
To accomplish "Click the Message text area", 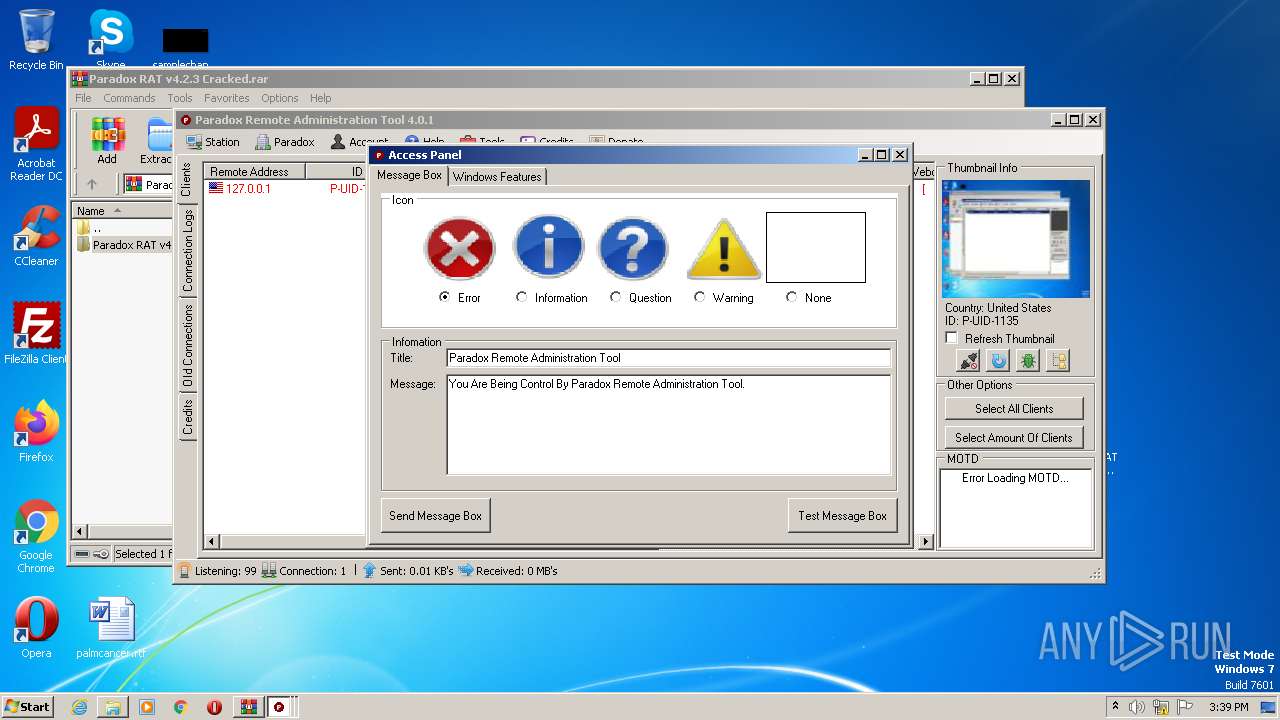I will [x=668, y=424].
